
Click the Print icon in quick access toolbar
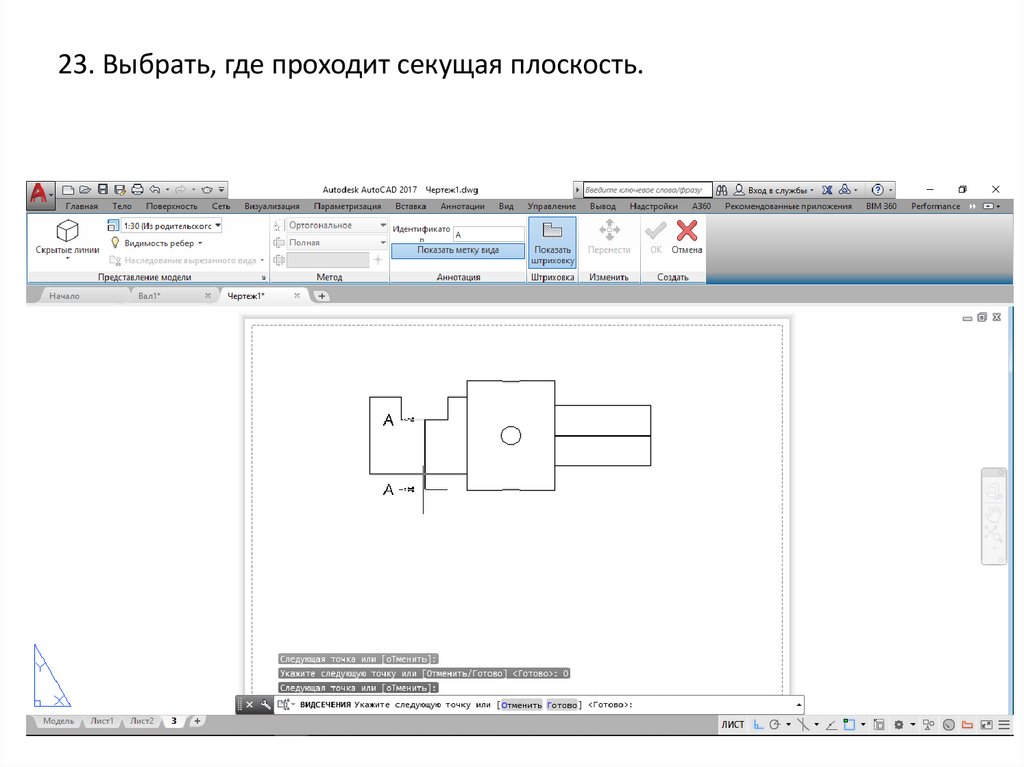[137, 189]
